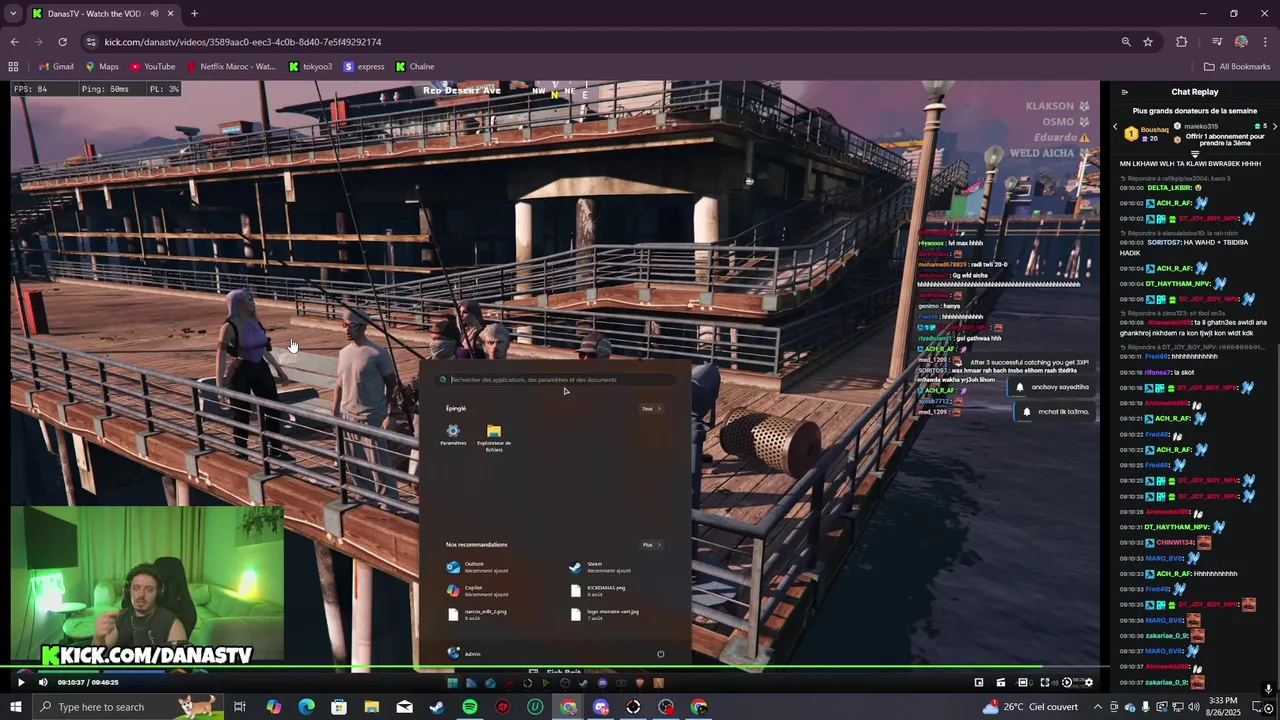This screenshot has width=1280, height=720.
Task: Open the Chrome apps grid shortcut
Action: (13, 67)
